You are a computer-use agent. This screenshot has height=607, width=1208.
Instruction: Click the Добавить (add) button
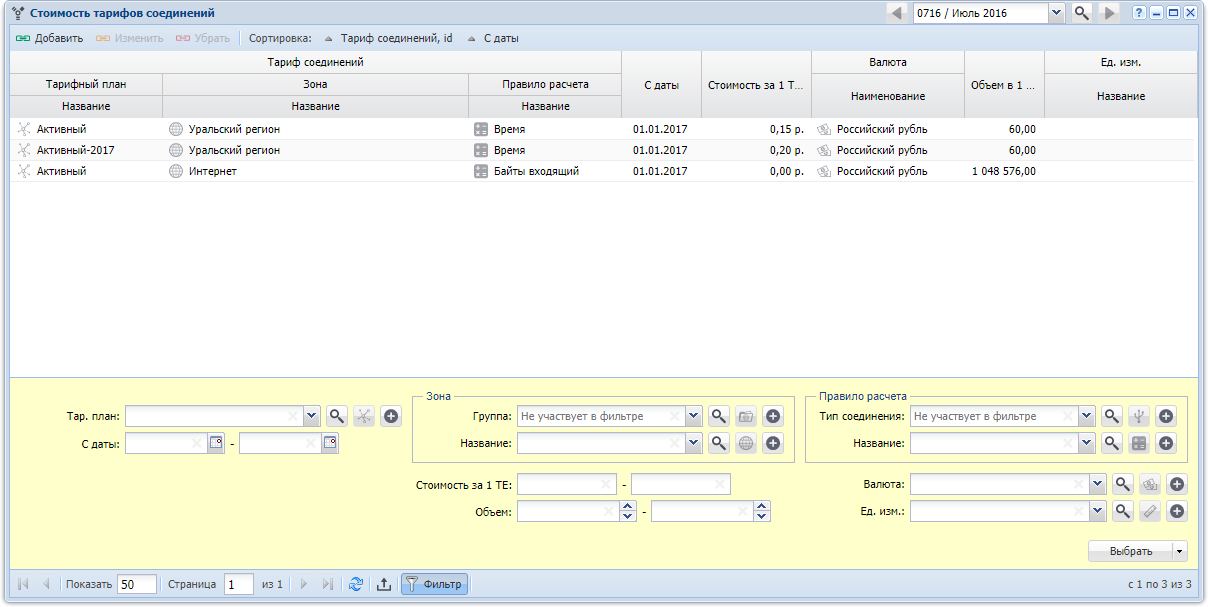point(49,38)
